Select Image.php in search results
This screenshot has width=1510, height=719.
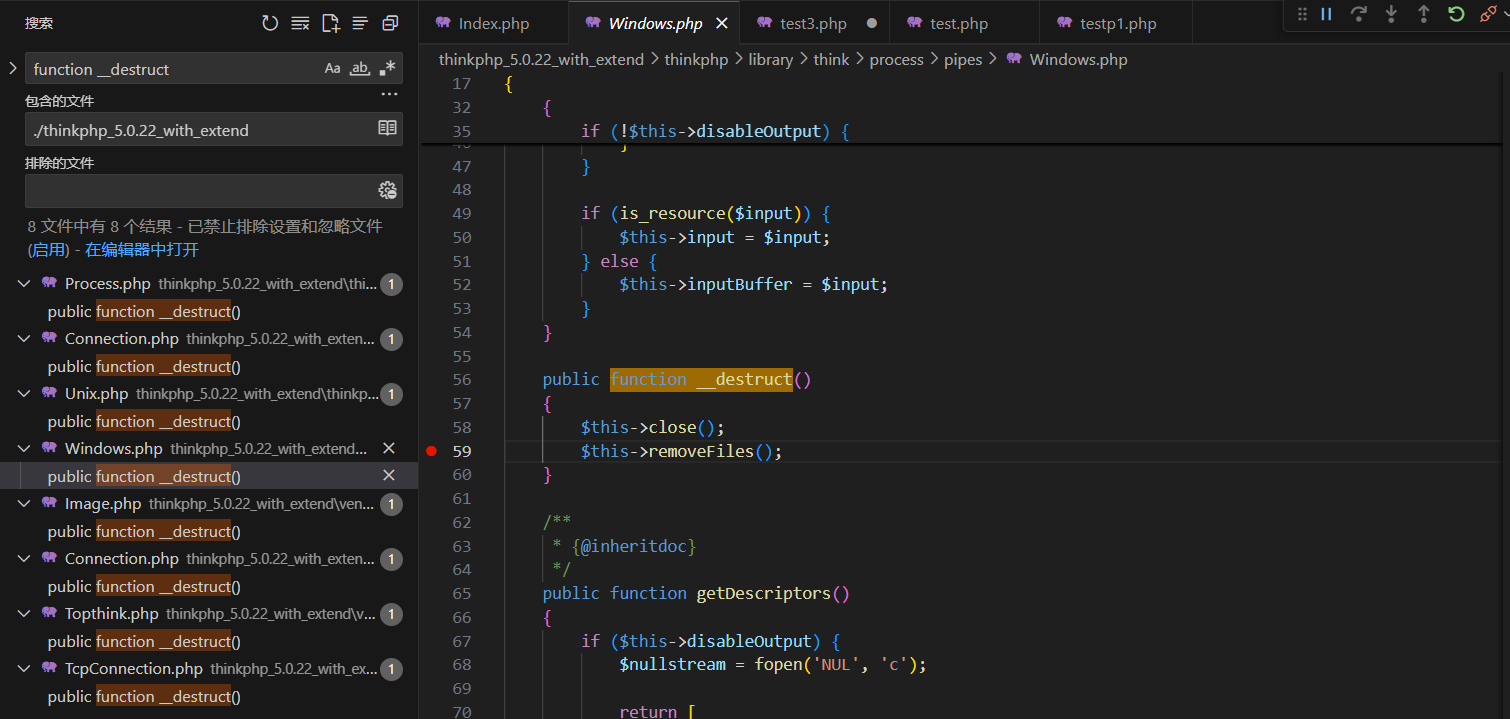pos(103,504)
